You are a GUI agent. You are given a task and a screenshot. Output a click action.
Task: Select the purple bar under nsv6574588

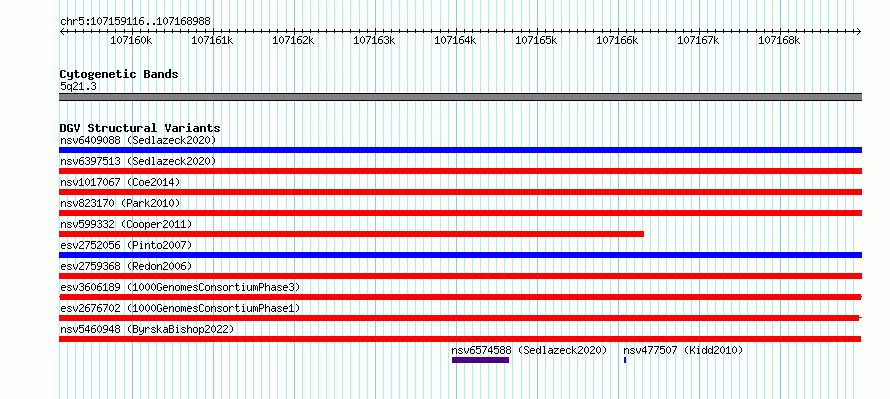480,360
